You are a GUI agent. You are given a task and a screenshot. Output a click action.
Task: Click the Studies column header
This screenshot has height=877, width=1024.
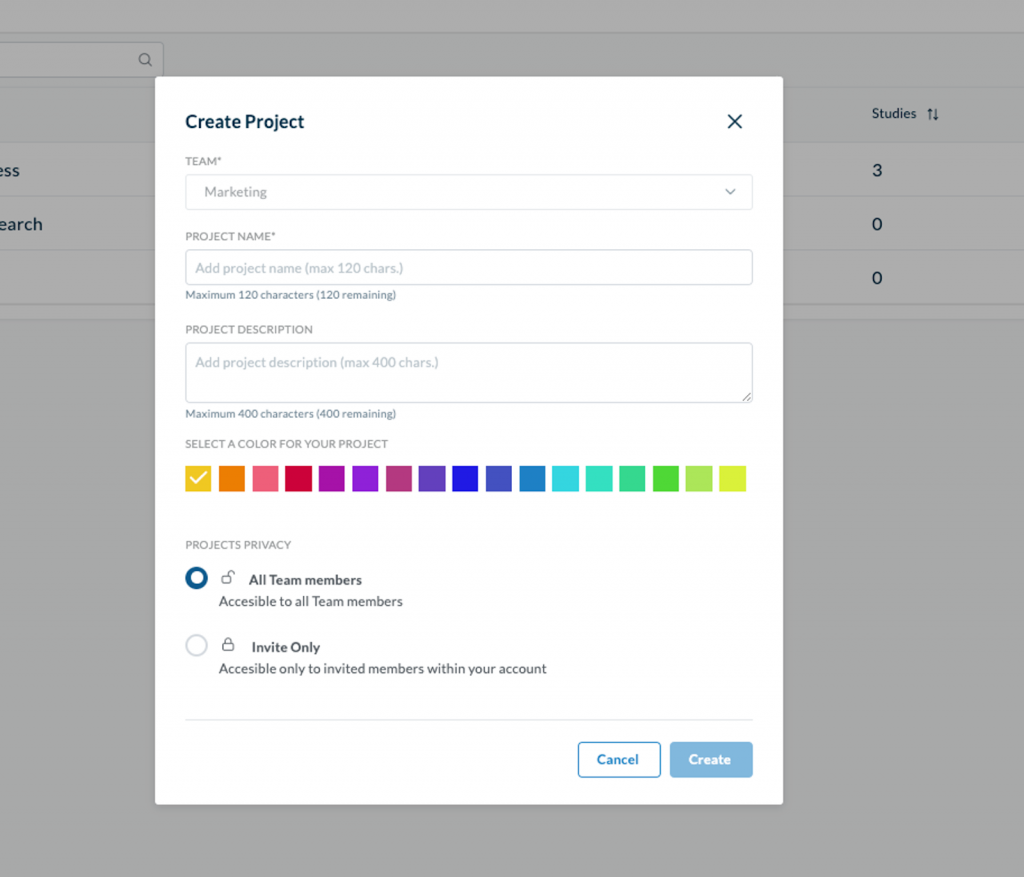tap(893, 113)
